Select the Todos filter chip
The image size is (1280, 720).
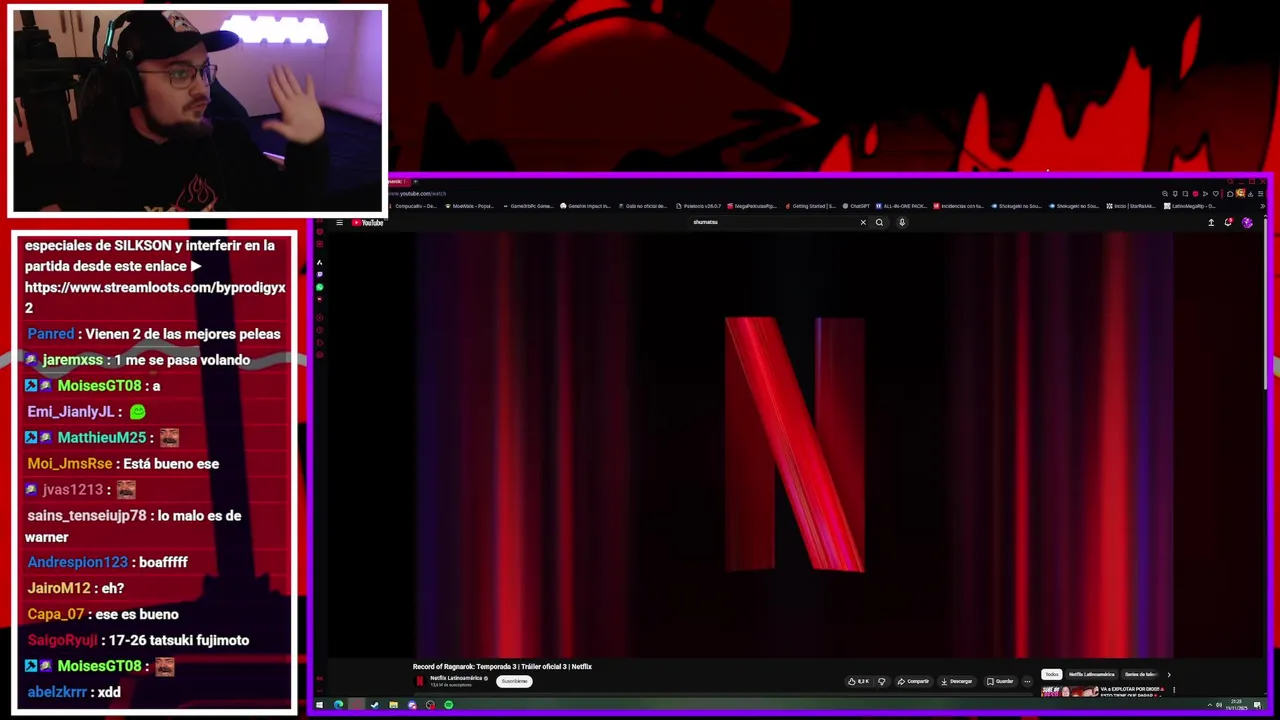click(1052, 674)
